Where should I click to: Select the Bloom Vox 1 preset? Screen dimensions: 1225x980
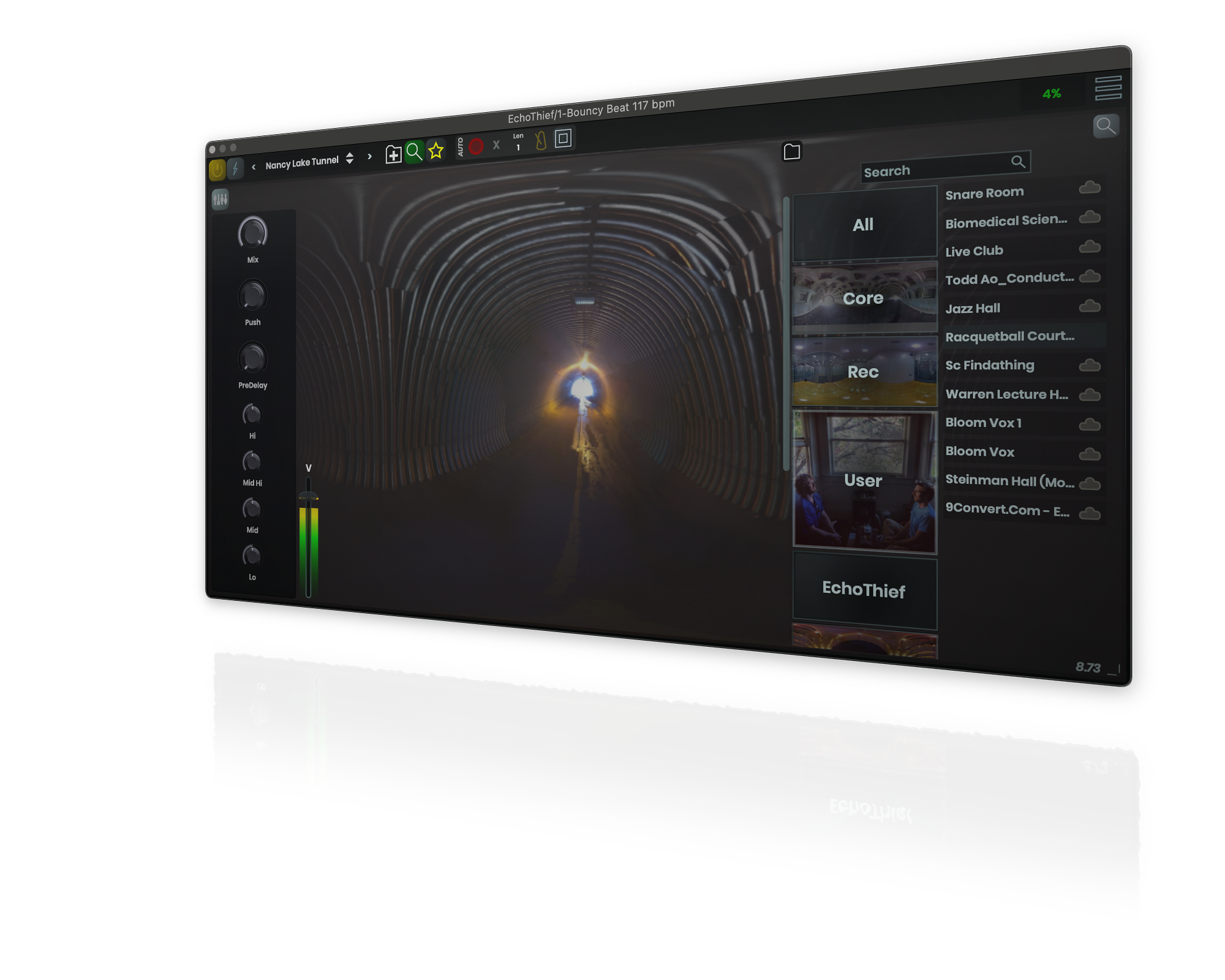(1024, 423)
